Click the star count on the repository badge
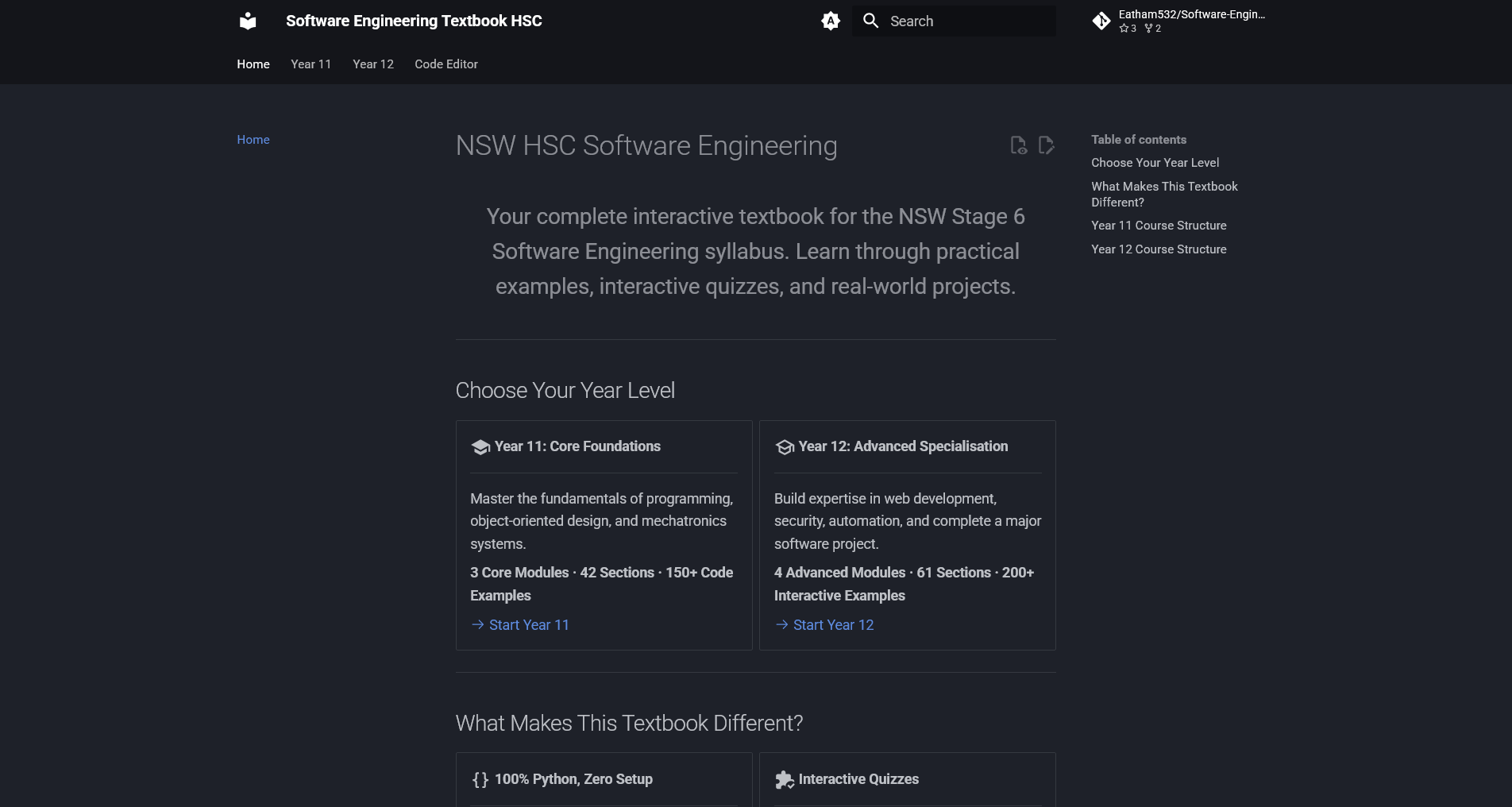Viewport: 1512px width, 807px height. tap(1127, 29)
